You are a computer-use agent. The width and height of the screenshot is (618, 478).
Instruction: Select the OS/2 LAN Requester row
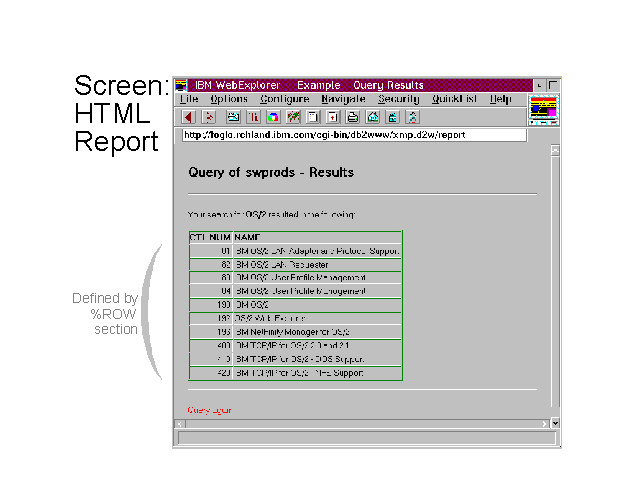(296, 264)
